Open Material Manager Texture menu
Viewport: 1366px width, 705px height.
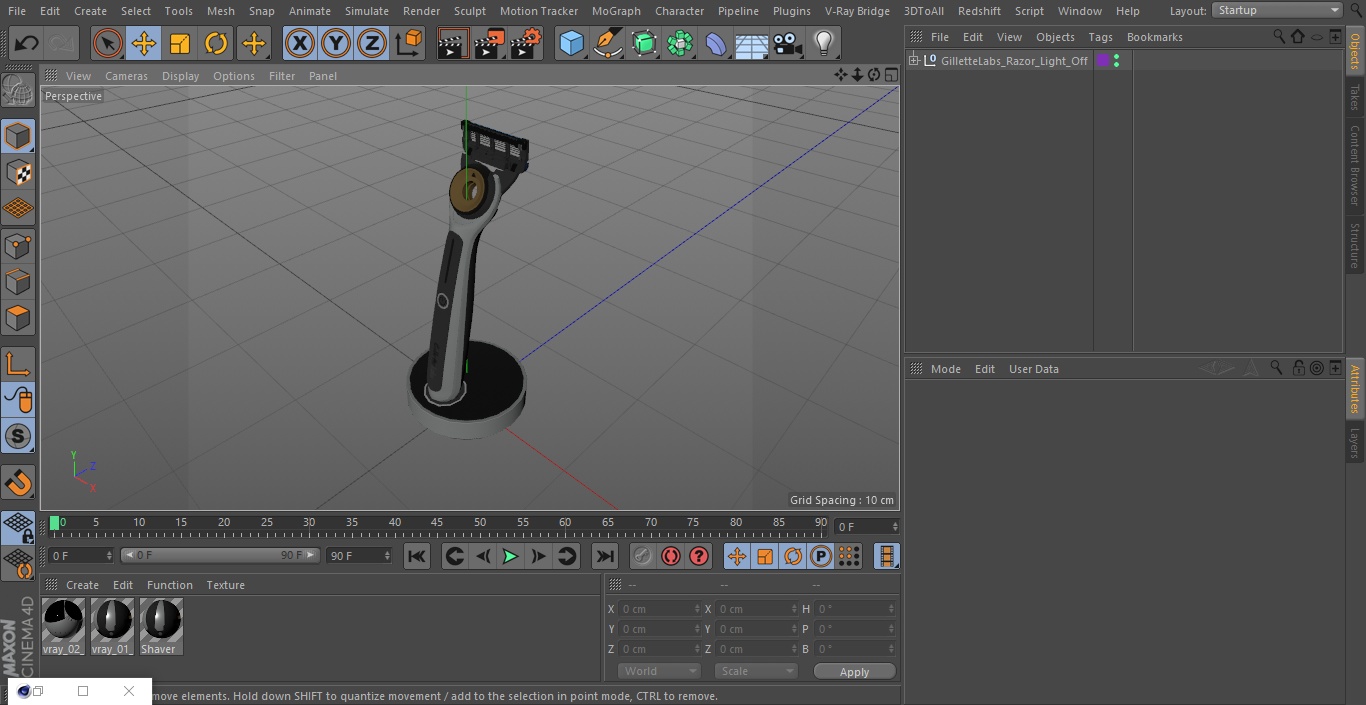(x=225, y=585)
